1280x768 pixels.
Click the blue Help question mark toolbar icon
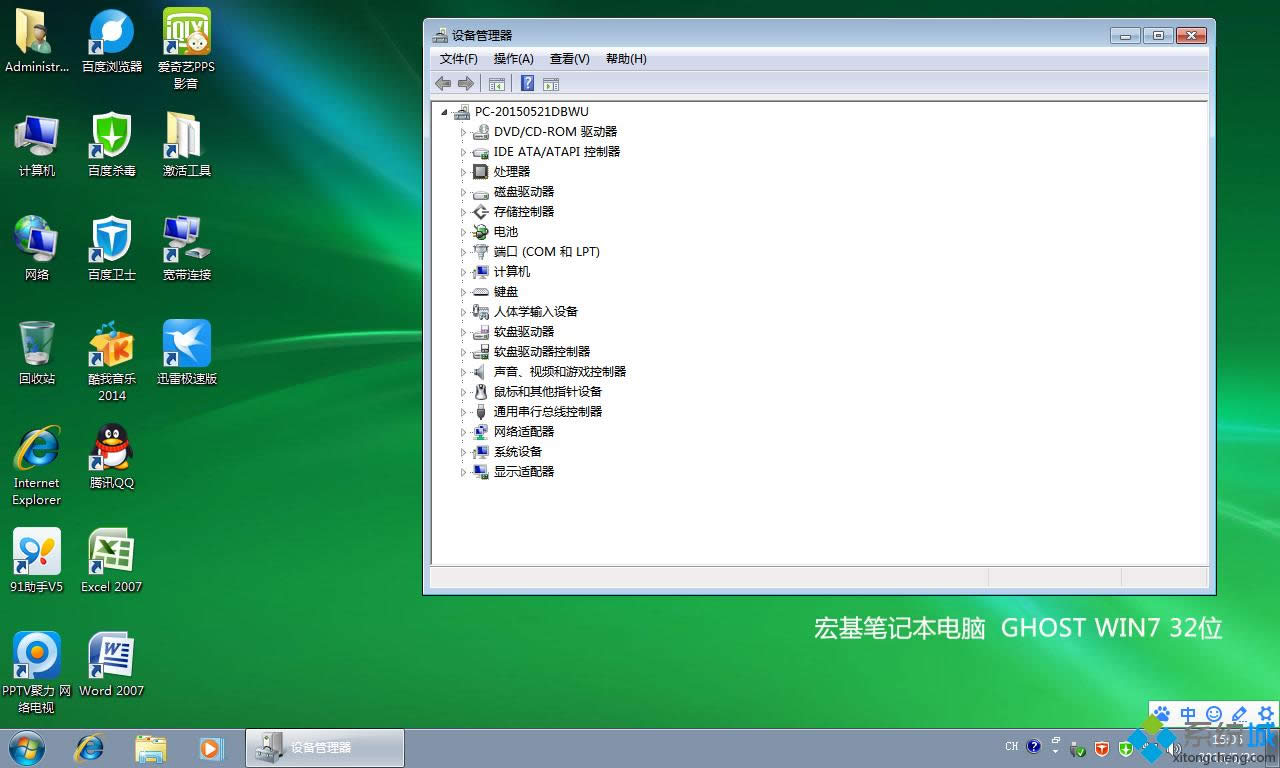click(x=527, y=84)
